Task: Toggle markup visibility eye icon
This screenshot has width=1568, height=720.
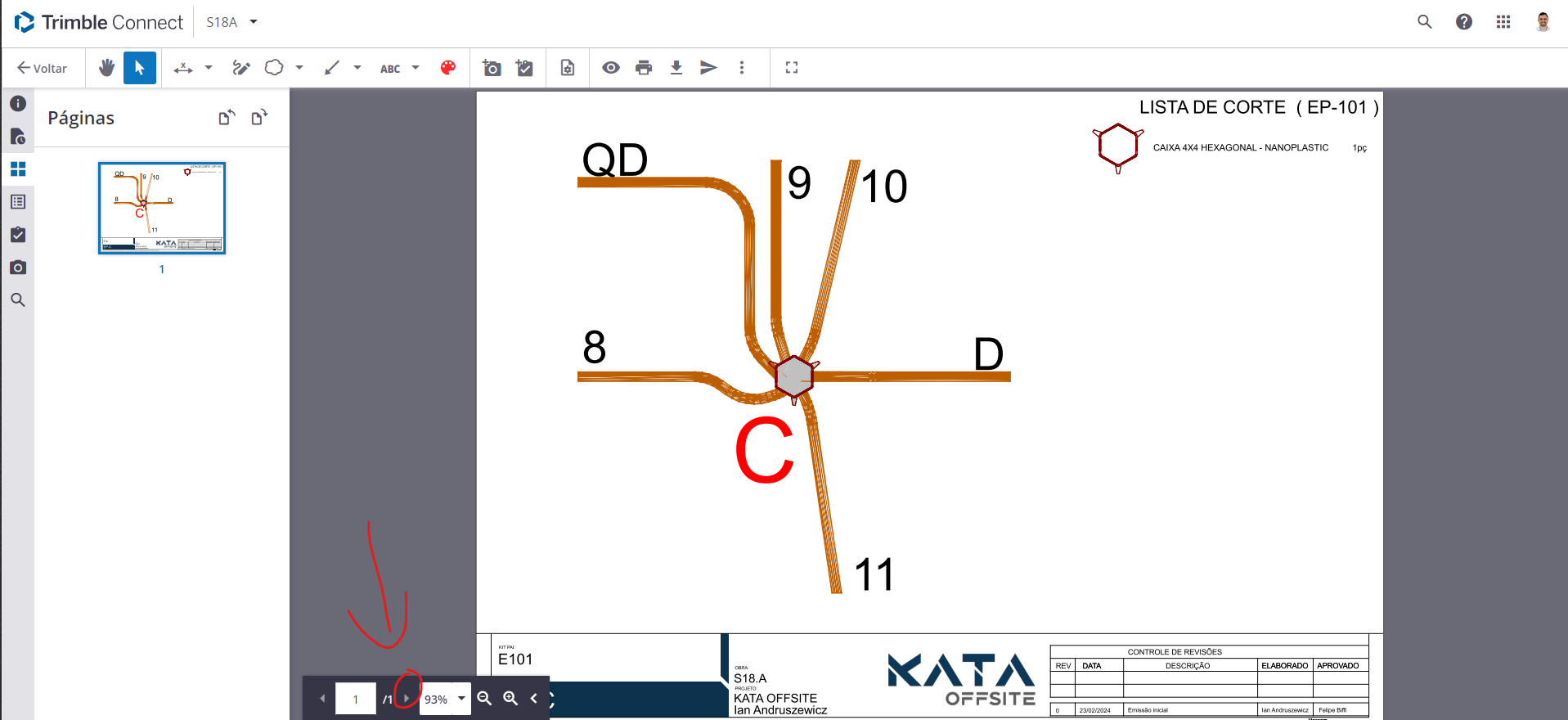Action: (611, 68)
